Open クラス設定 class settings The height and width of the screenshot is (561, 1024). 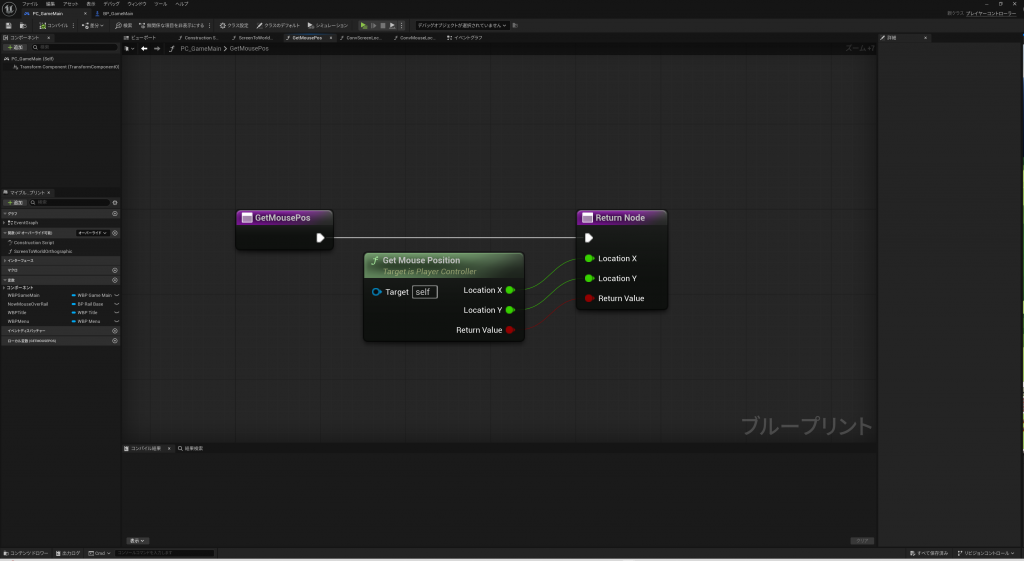coord(234,25)
